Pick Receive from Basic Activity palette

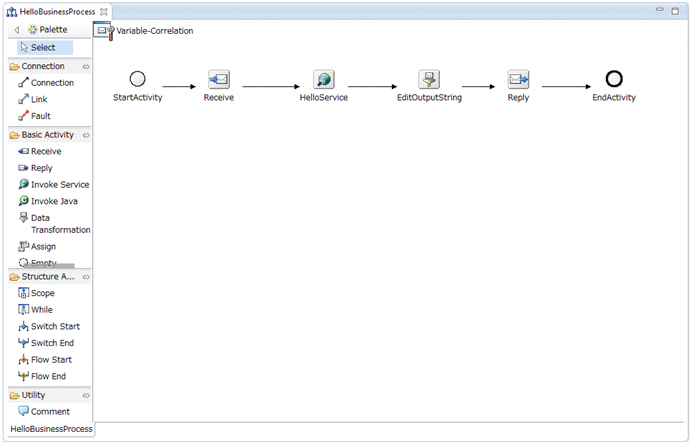(x=40, y=151)
